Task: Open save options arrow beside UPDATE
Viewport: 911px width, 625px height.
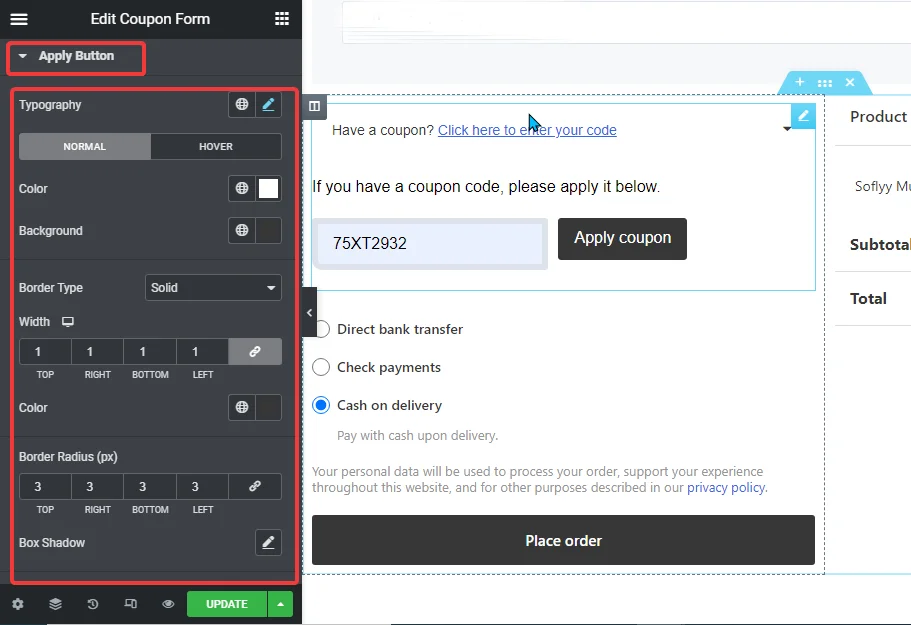Action: [281, 604]
